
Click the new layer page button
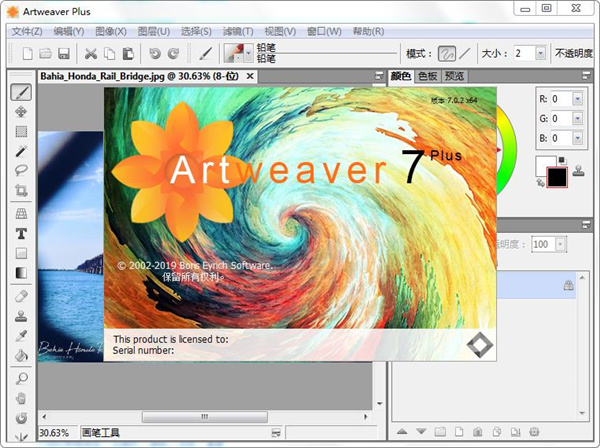[459, 432]
